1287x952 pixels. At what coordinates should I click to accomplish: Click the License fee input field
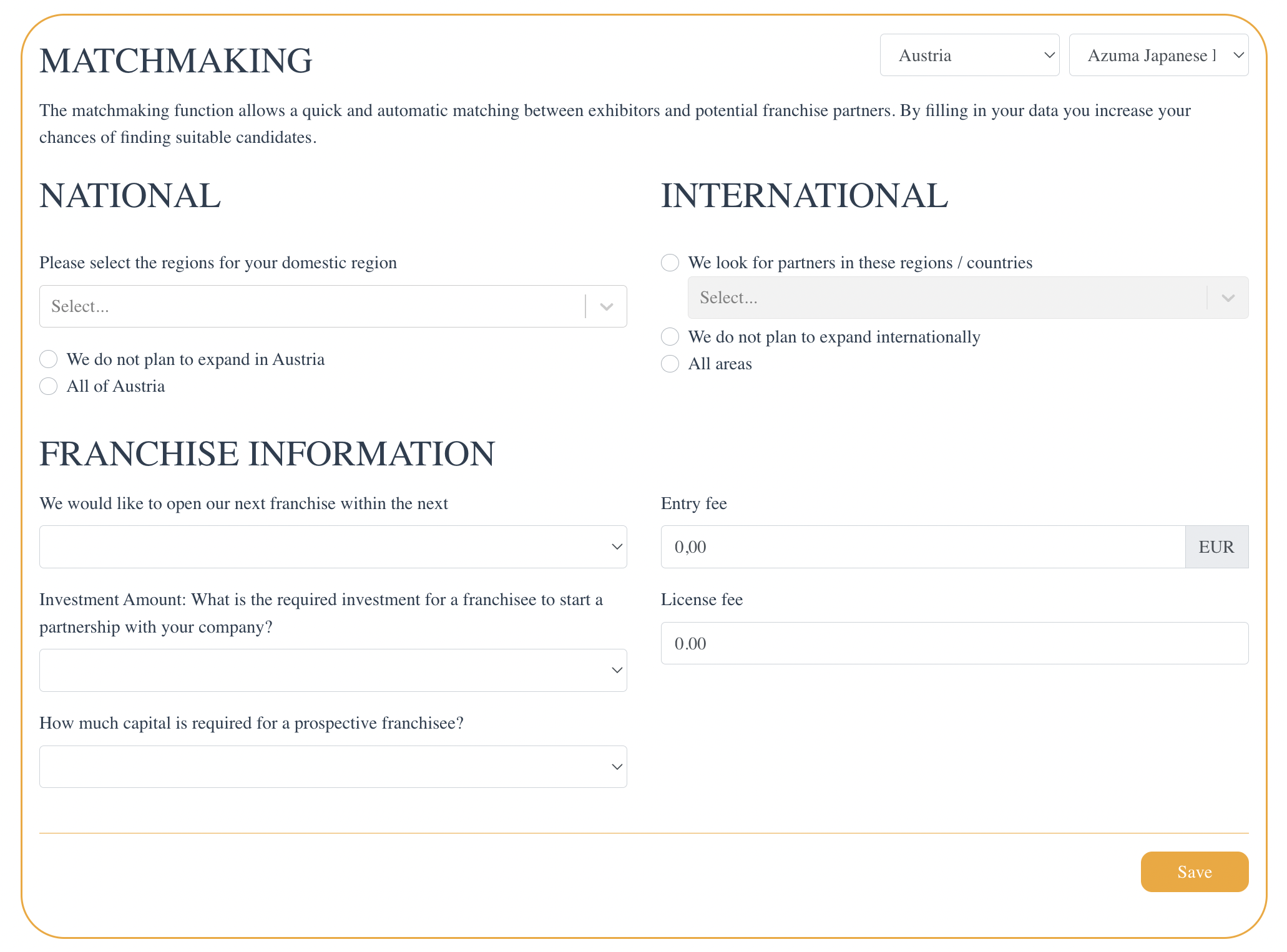(954, 643)
